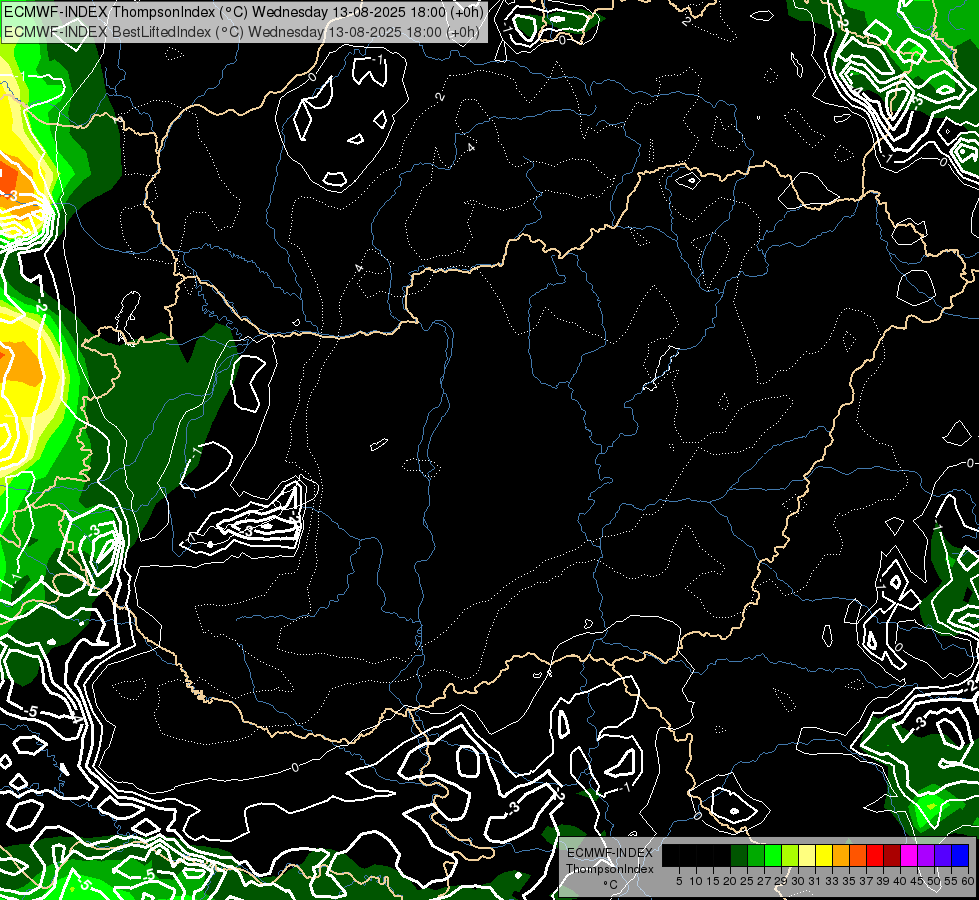Screen dimensions: 979x900
Task: Click the medium green 25–27 legend swatch
Action: [x=756, y=855]
